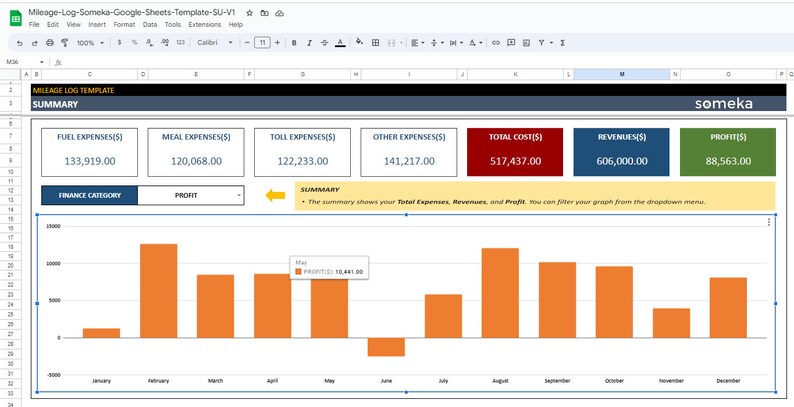Toggle bold formatting
794x407 pixels.
click(294, 43)
